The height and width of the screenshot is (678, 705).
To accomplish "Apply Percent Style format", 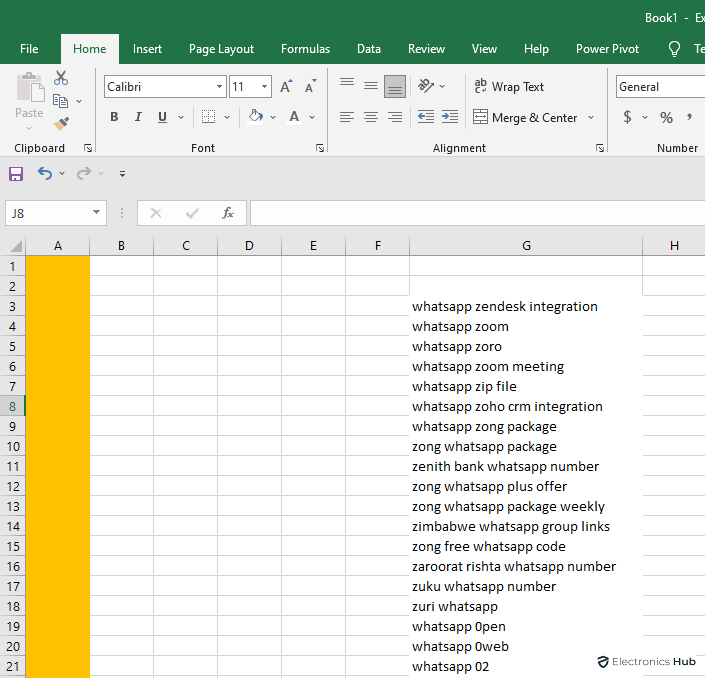I will [666, 117].
